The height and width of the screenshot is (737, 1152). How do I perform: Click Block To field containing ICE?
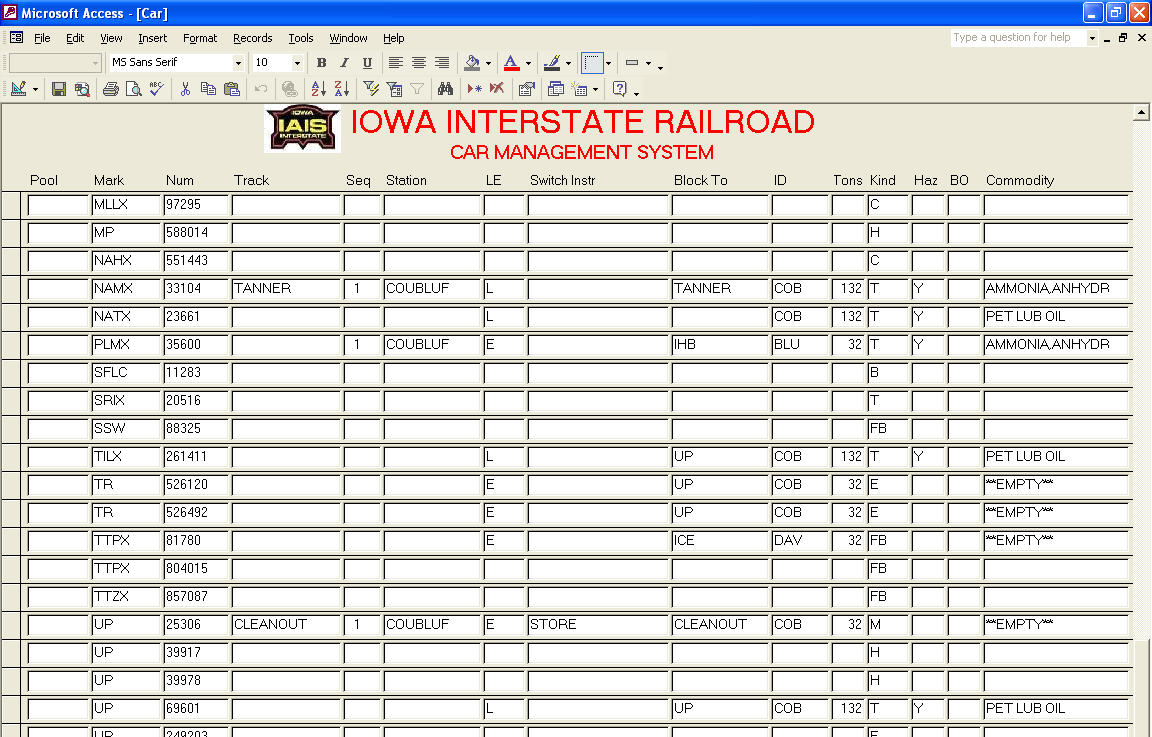coord(720,541)
